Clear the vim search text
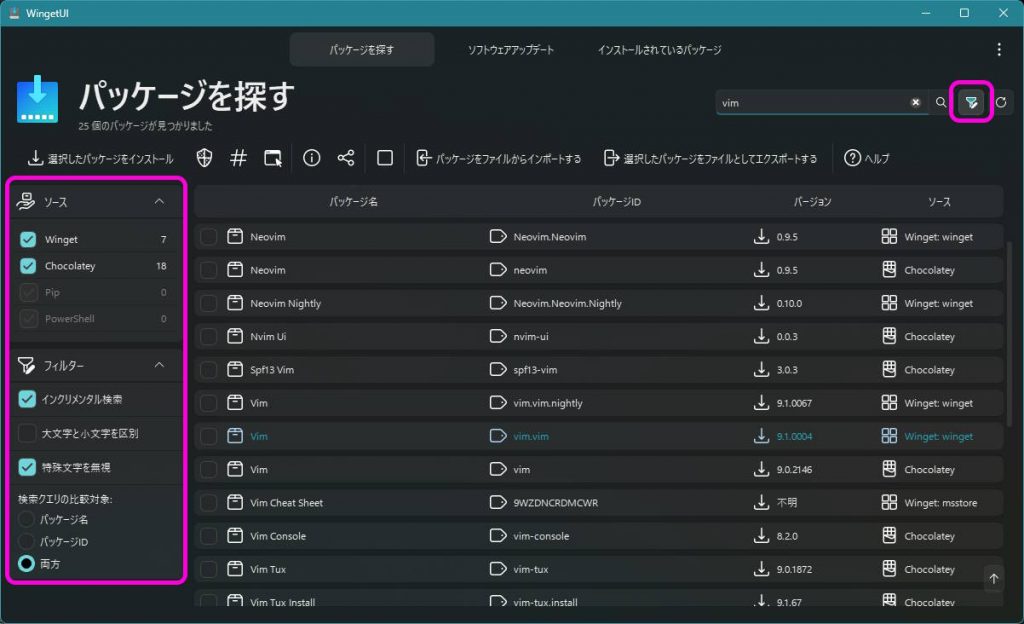 click(916, 102)
